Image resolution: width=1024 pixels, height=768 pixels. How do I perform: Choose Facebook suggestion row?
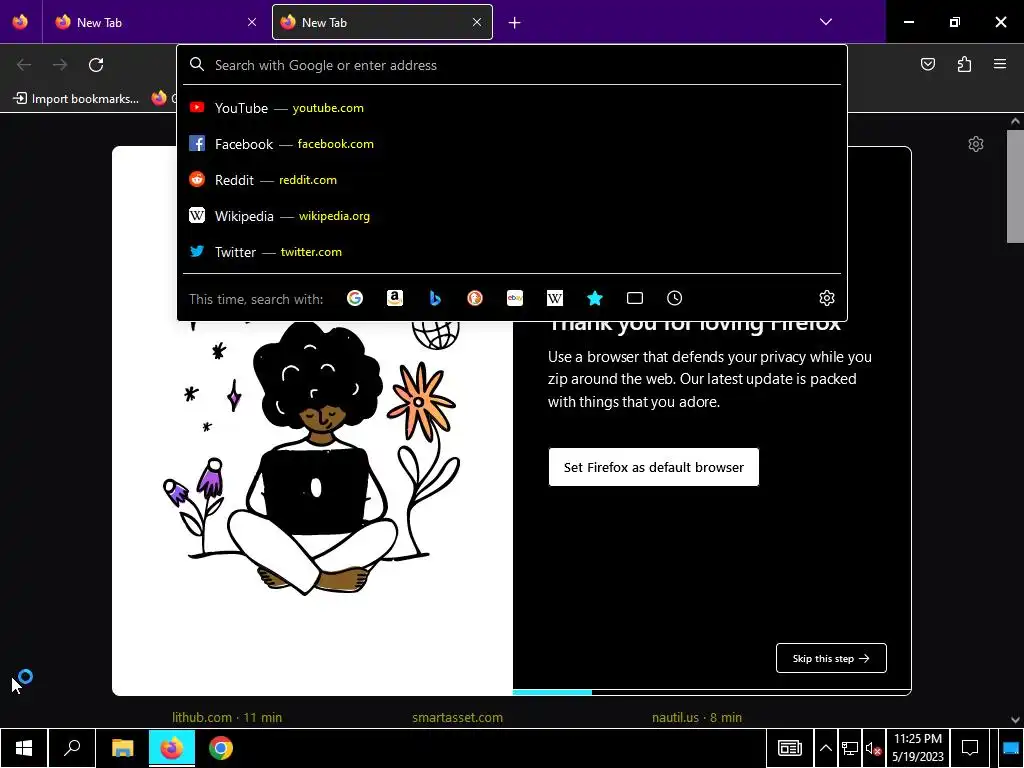[x=512, y=144]
